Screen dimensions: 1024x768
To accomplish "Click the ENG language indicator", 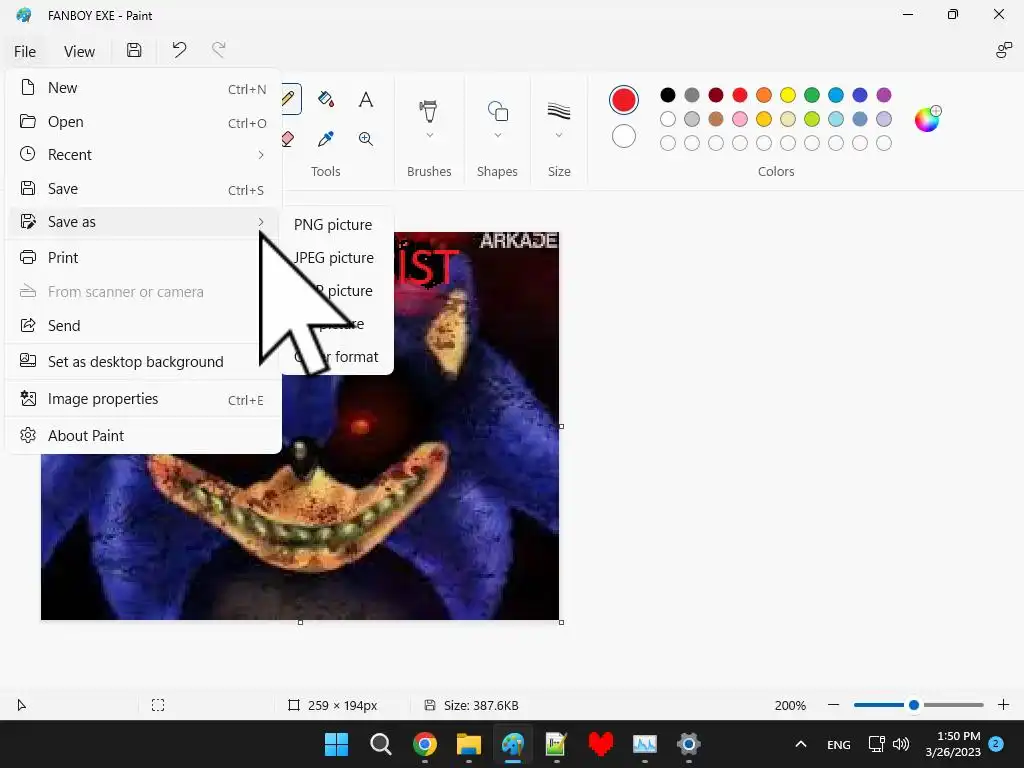I will [x=839, y=744].
